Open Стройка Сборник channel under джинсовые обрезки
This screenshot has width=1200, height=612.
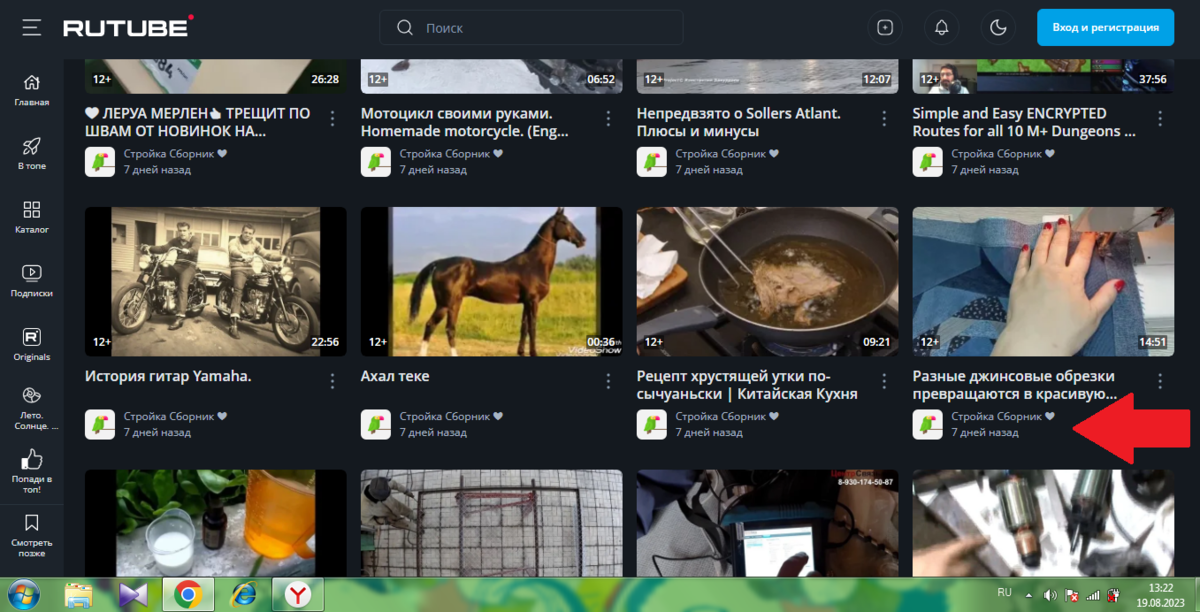point(1003,416)
